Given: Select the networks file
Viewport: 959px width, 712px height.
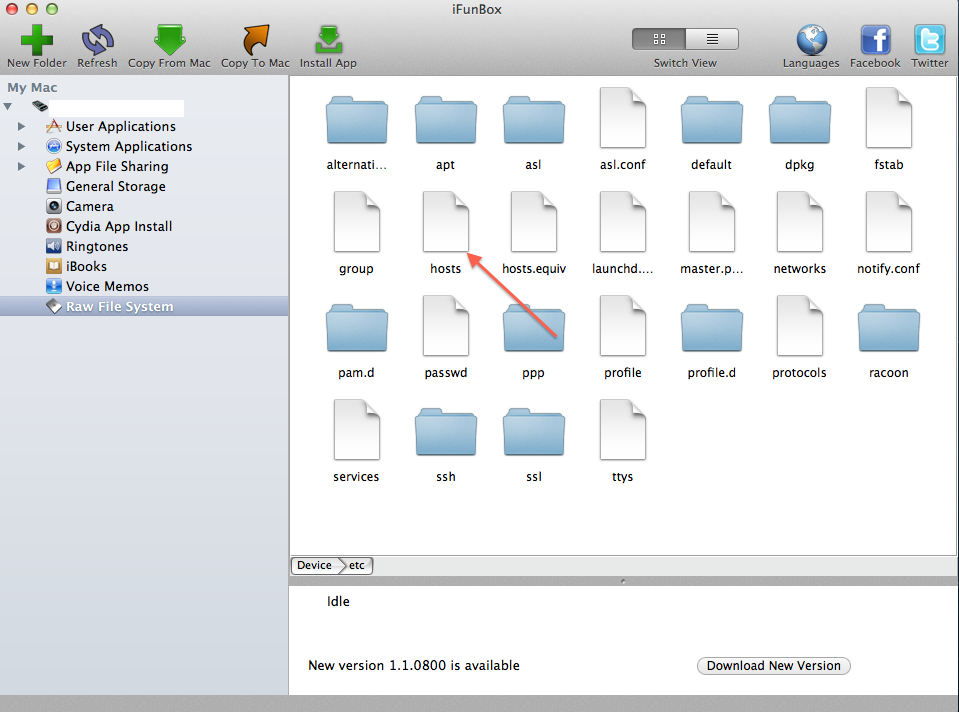Looking at the screenshot, I should point(799,222).
